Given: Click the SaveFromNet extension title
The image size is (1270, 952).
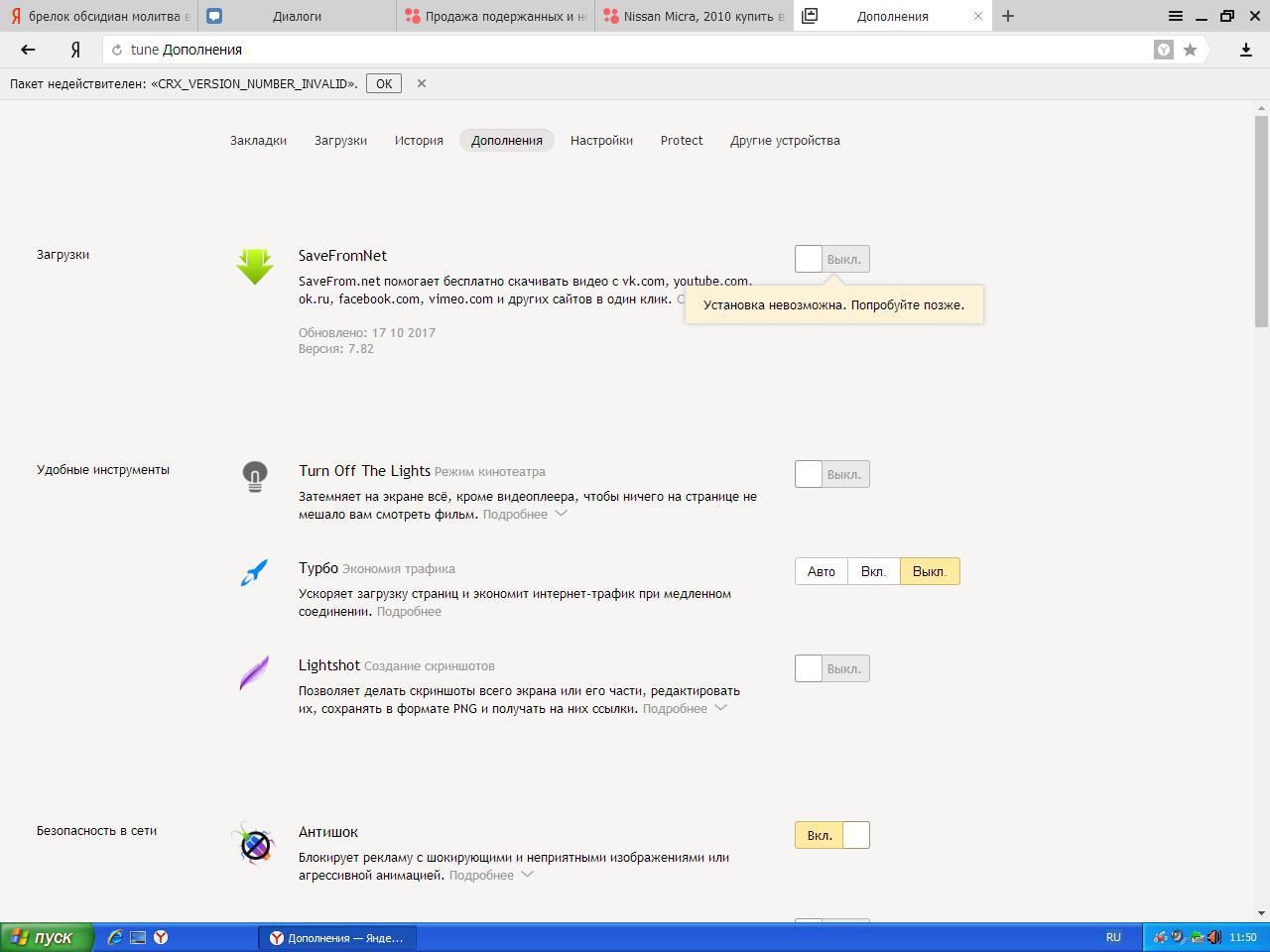Looking at the screenshot, I should pyautogui.click(x=342, y=255).
